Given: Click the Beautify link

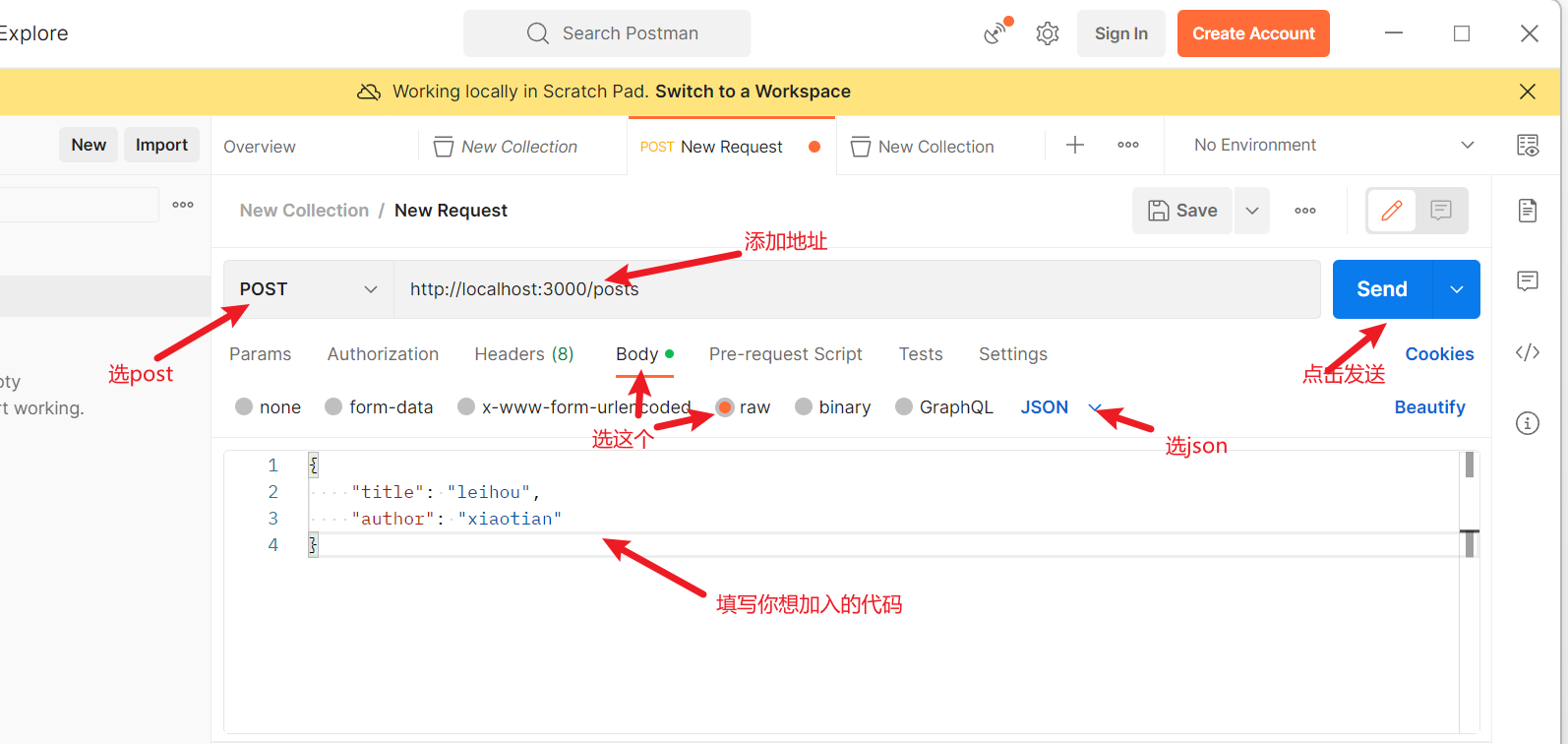Looking at the screenshot, I should point(1429,407).
